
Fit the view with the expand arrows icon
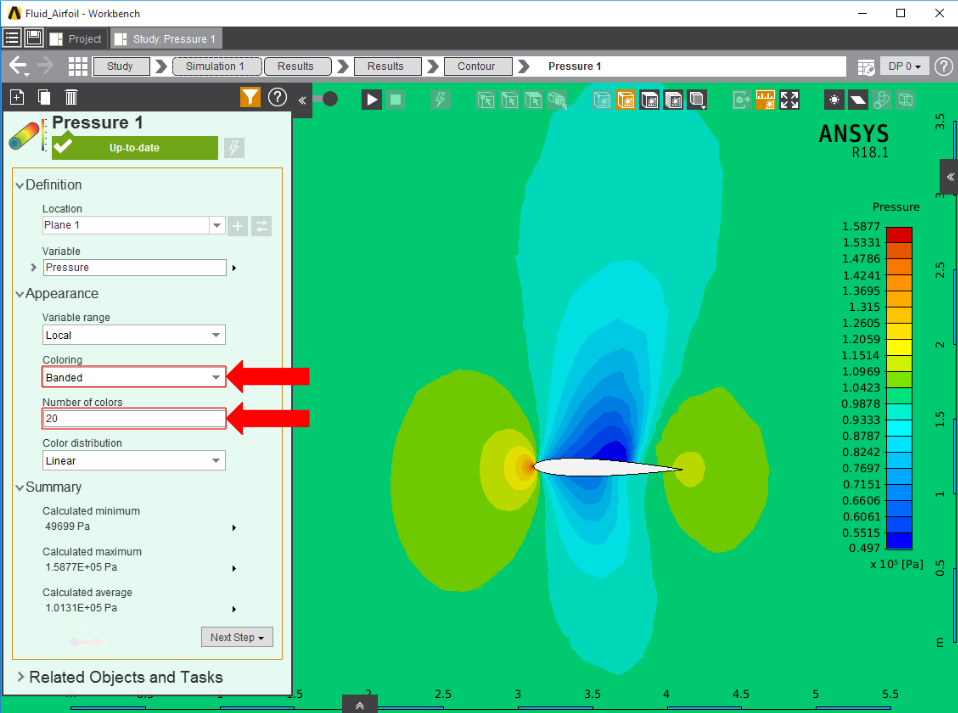point(789,100)
